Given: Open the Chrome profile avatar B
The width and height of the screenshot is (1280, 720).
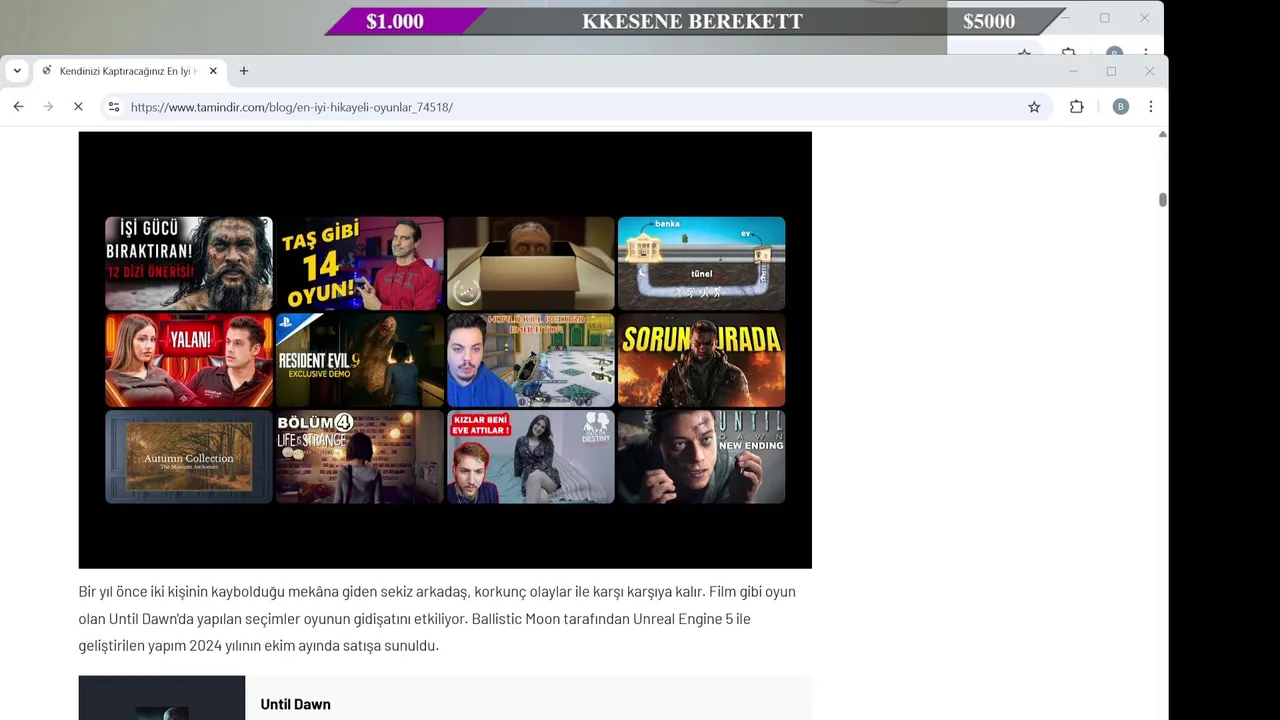Looking at the screenshot, I should [1121, 107].
